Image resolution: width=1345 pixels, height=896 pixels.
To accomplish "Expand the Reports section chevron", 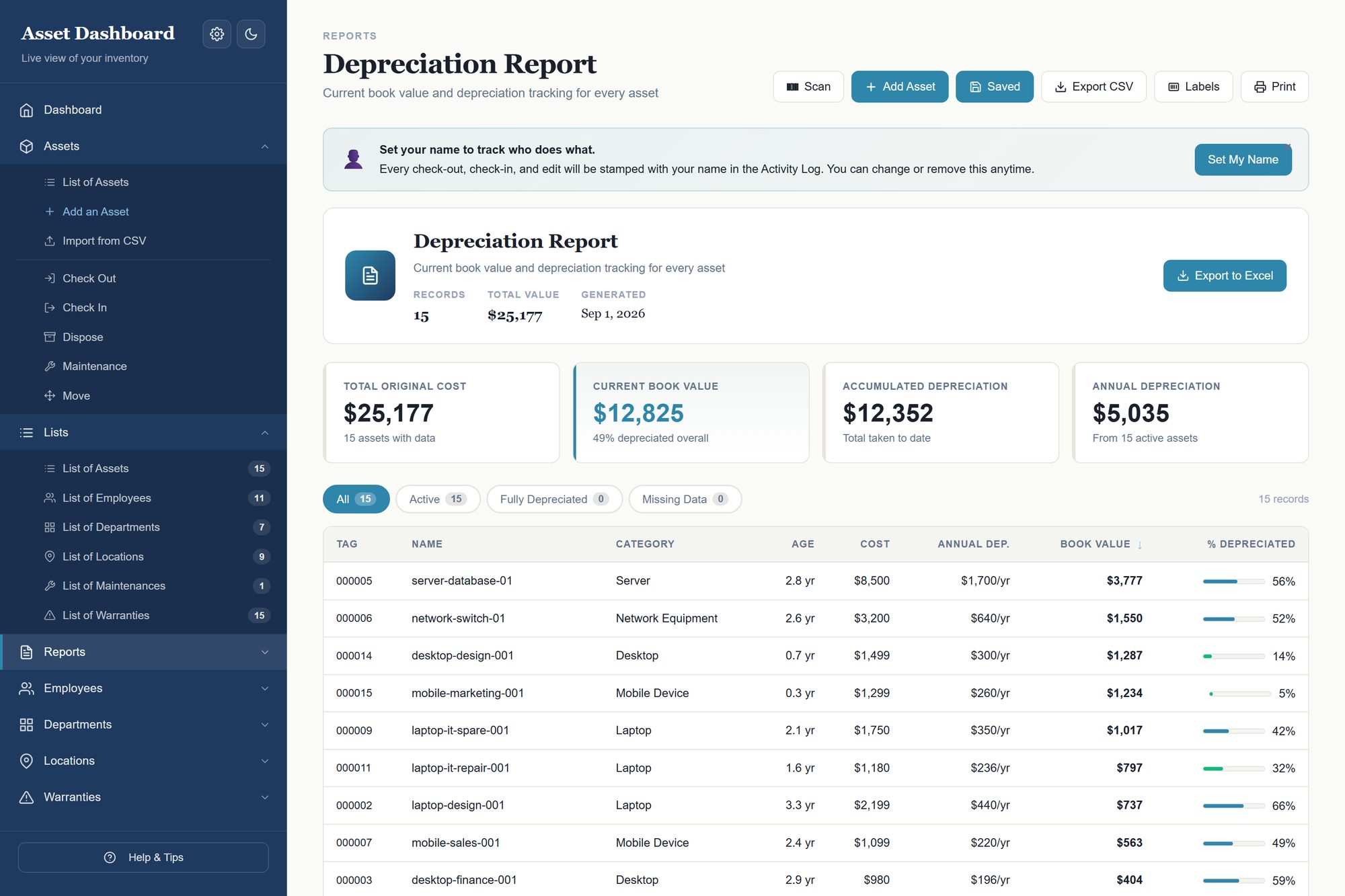I will pos(265,652).
